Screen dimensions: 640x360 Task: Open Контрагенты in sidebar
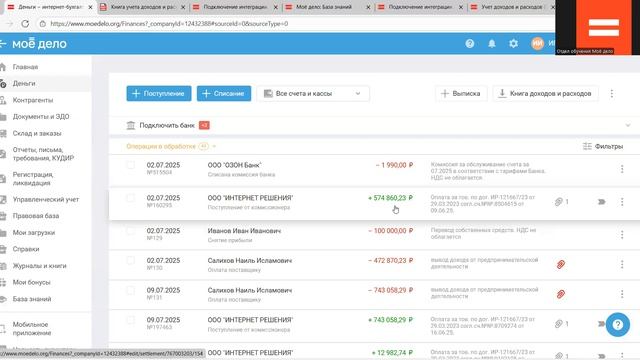33,100
